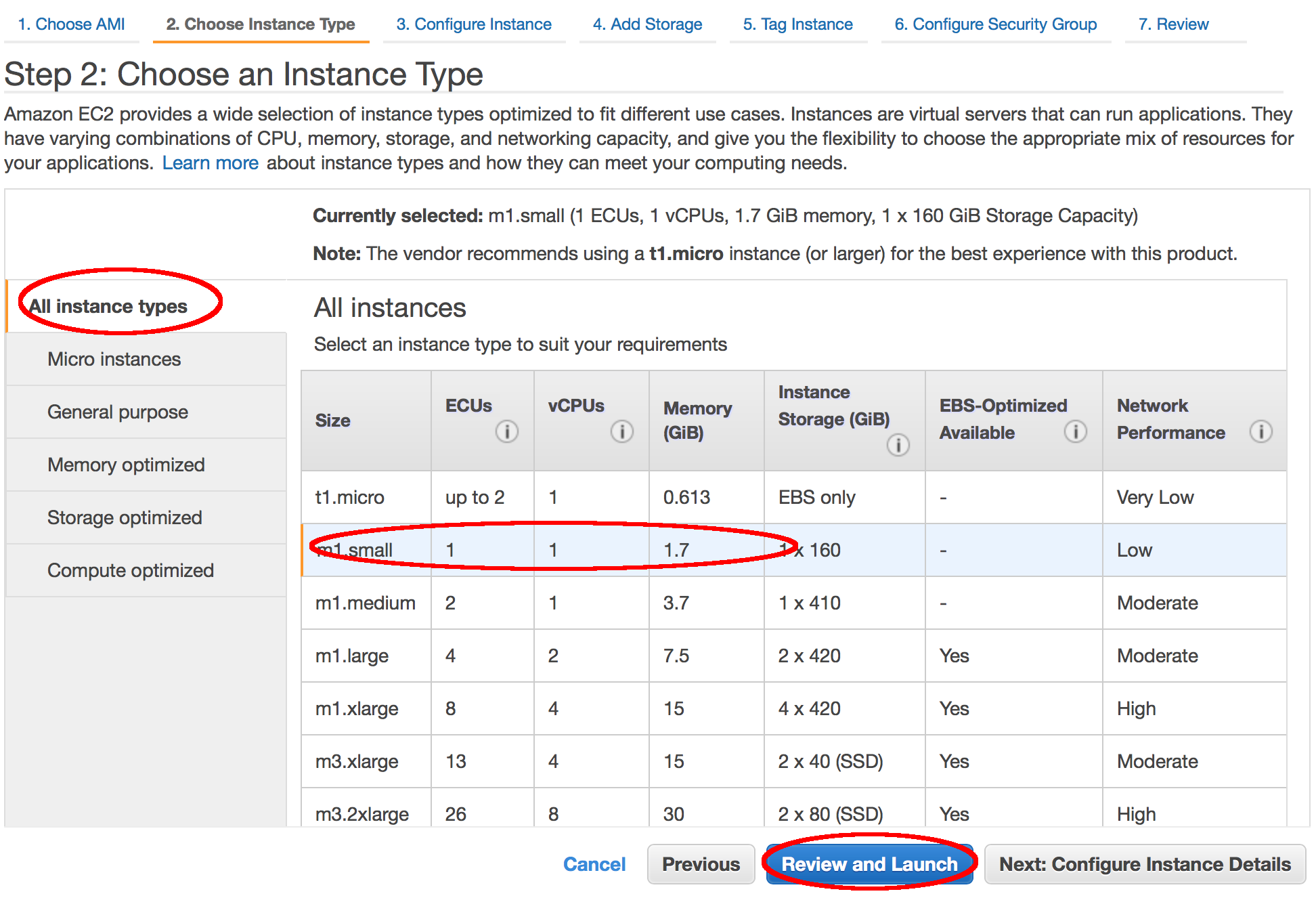Viewport: 1316px width, 898px height.
Task: Click the Cancel link
Action: pyautogui.click(x=594, y=864)
